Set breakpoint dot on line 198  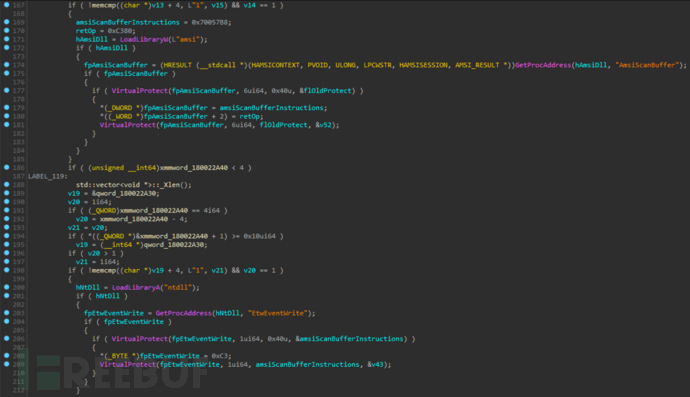(x=7, y=270)
